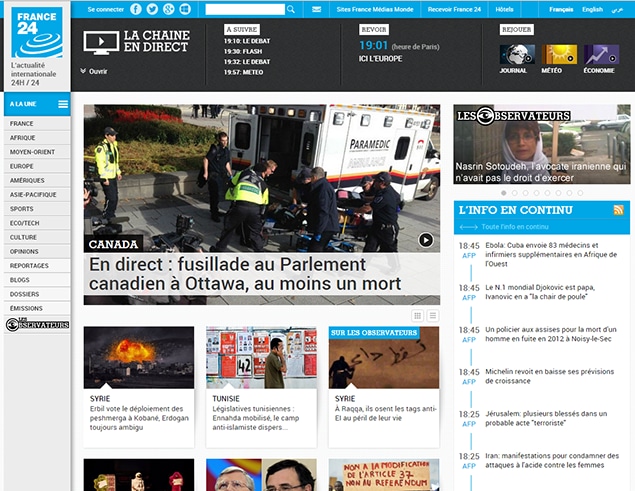This screenshot has width=635, height=491.
Task: Switch to list view icon
Action: (x=433, y=316)
